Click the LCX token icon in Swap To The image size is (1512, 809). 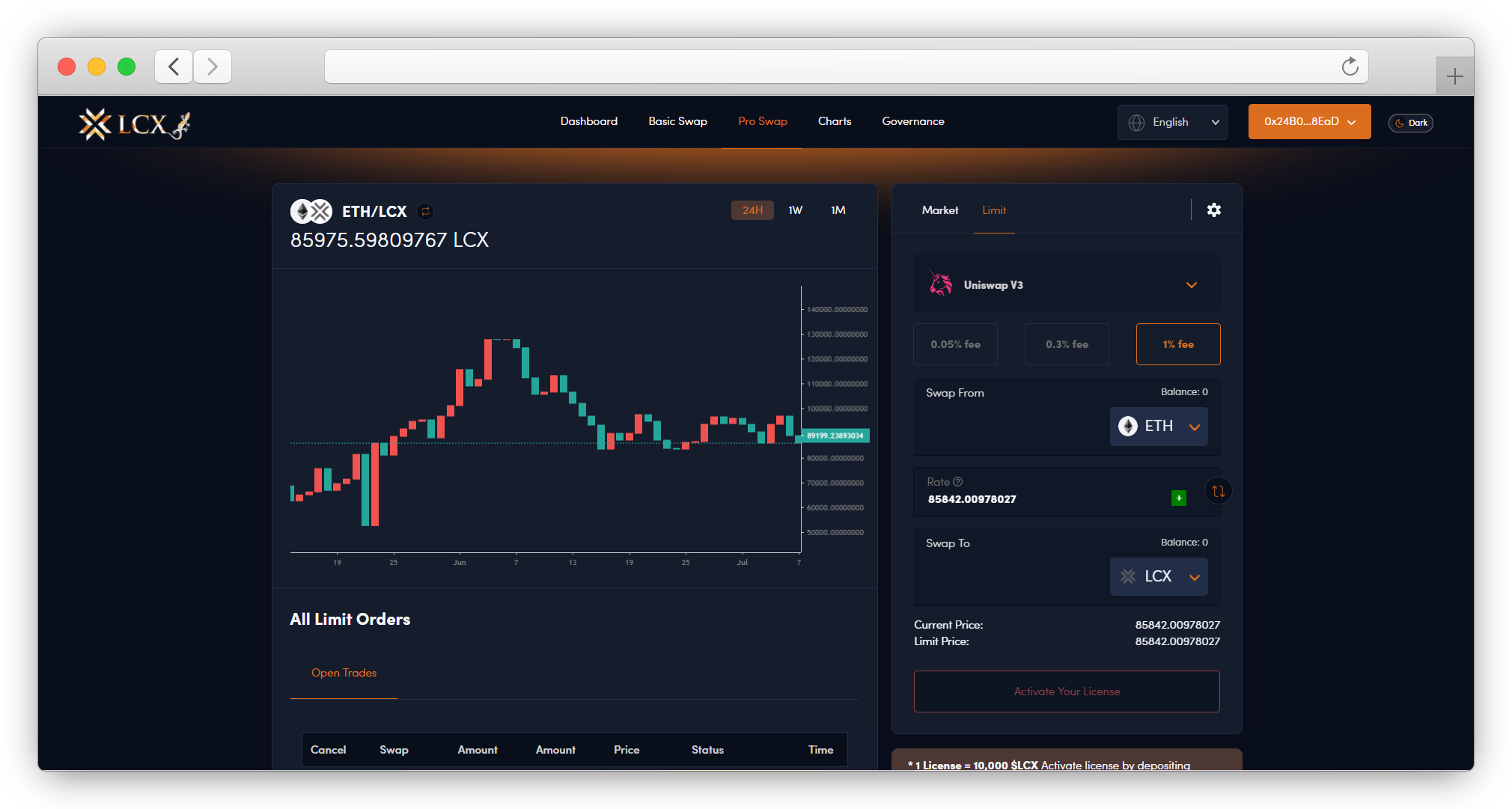1128,576
